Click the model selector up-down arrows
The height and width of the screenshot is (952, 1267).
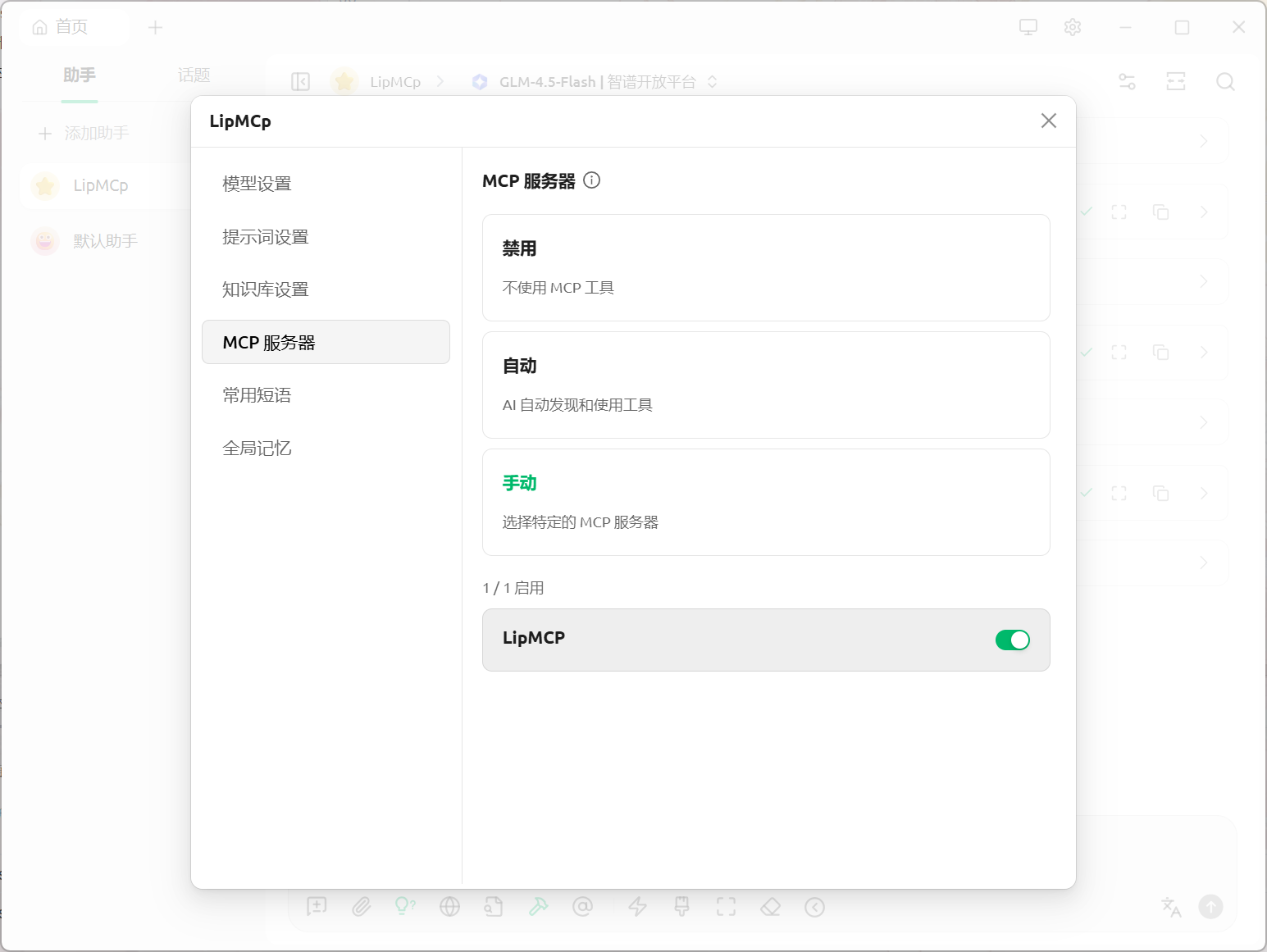[713, 82]
